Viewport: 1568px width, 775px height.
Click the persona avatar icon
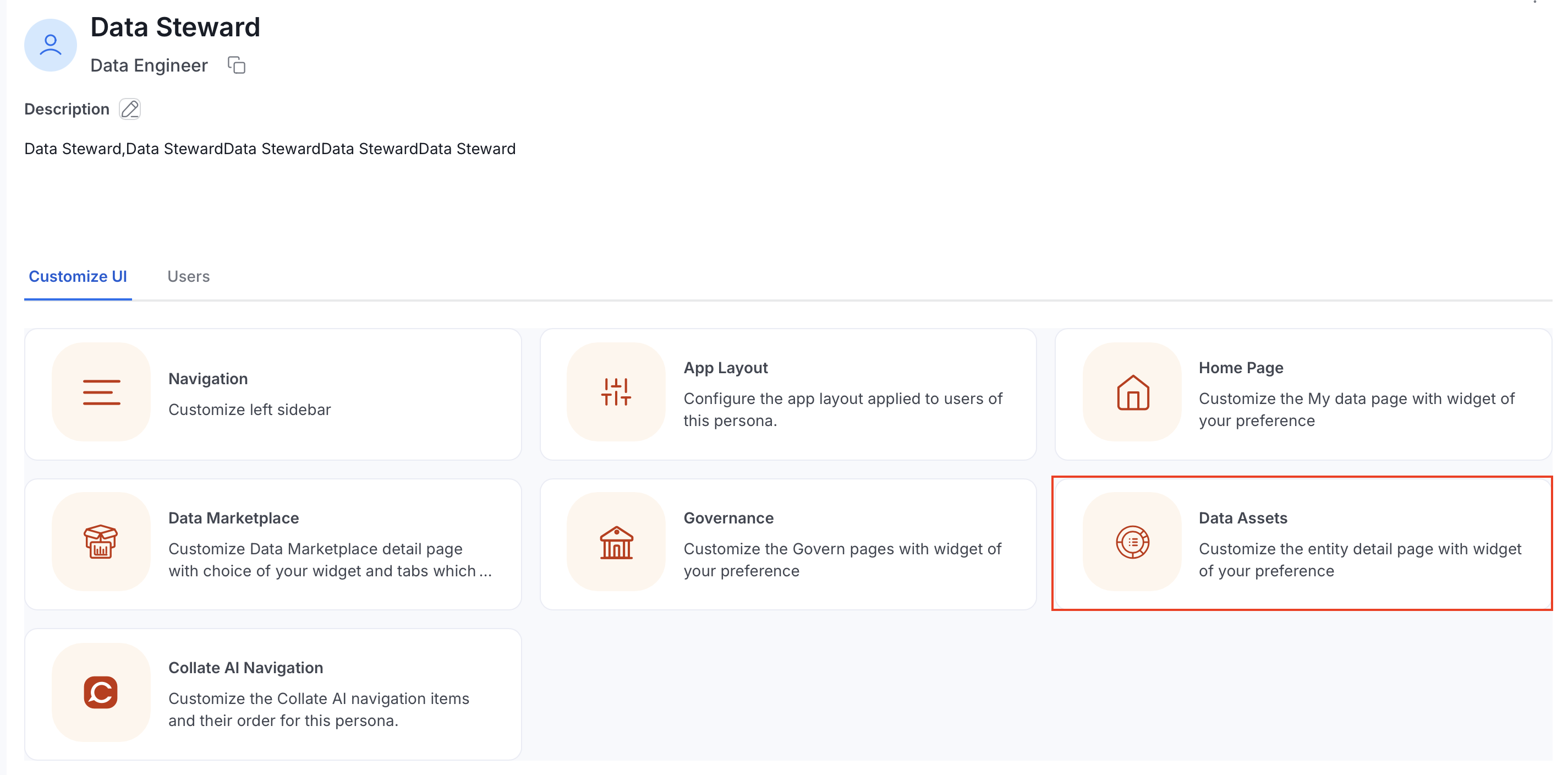(50, 45)
